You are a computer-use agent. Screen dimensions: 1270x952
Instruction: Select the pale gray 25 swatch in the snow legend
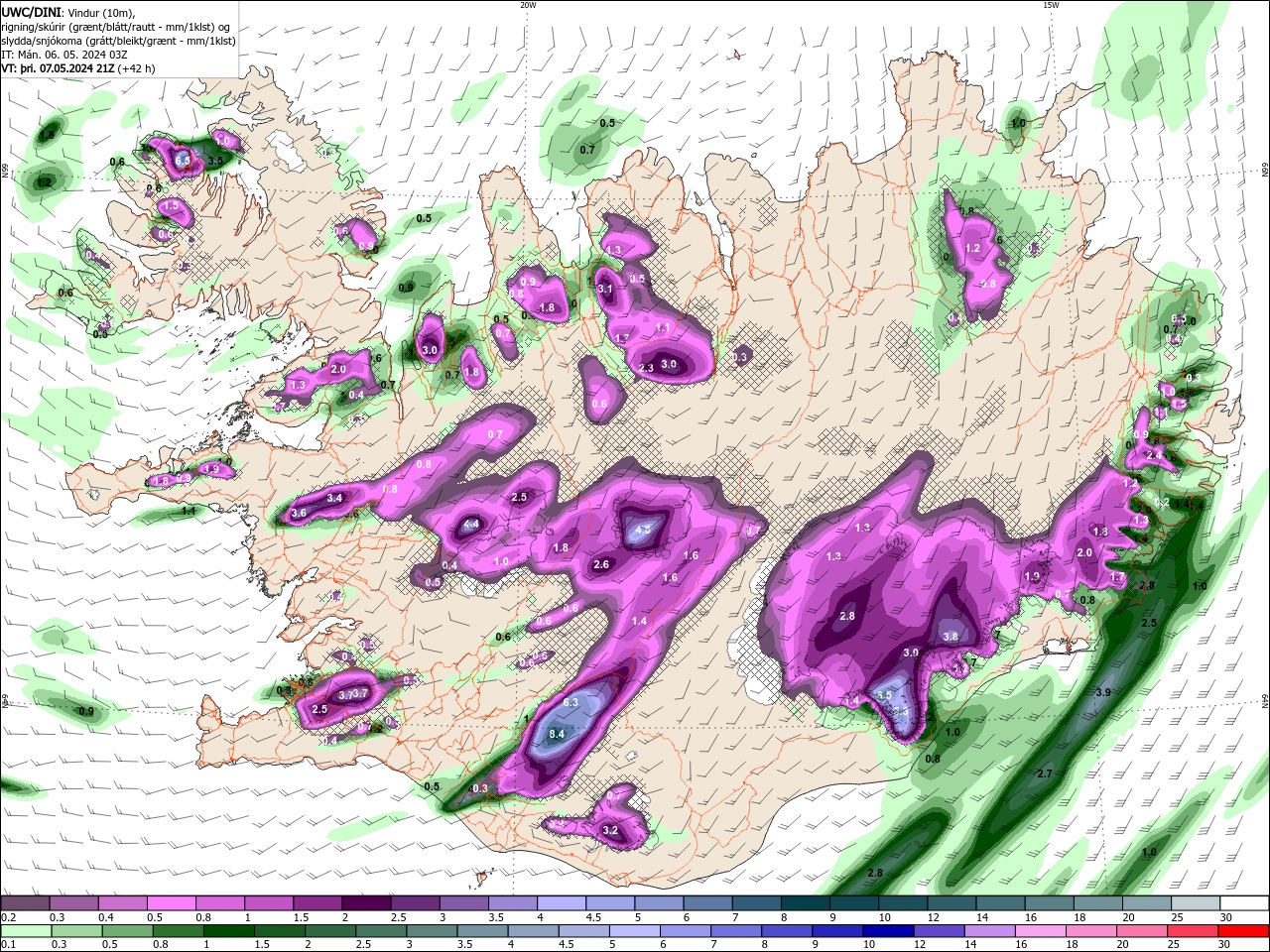(1196, 902)
